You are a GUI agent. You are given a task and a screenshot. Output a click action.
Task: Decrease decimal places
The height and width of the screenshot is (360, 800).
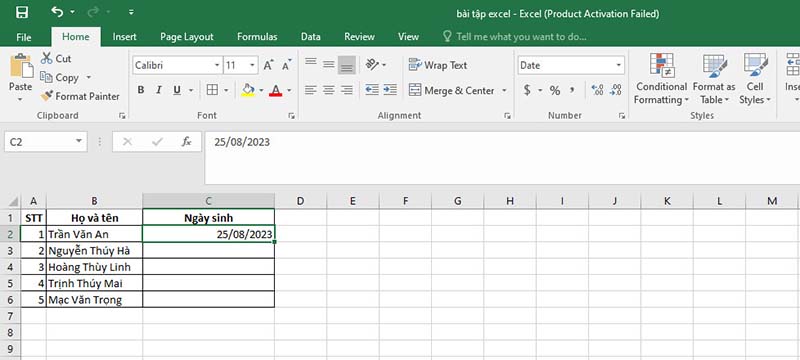coord(616,90)
